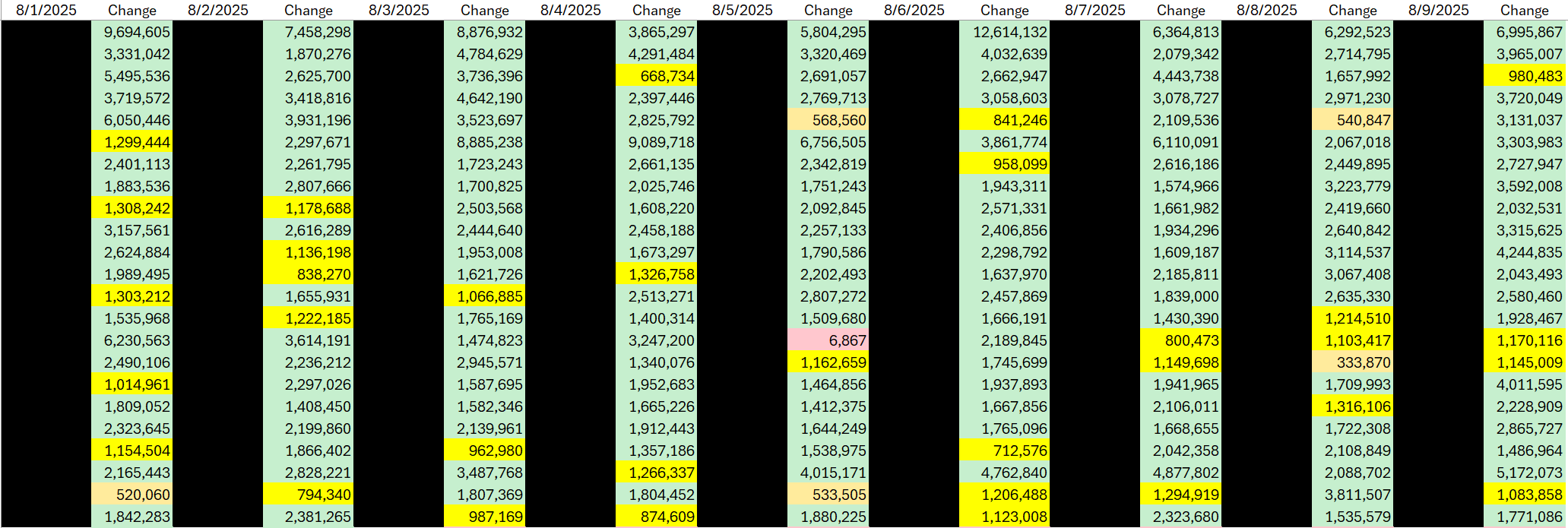Select the 8/4/2025 date header
The height and width of the screenshot is (528, 1568).
click(x=571, y=11)
